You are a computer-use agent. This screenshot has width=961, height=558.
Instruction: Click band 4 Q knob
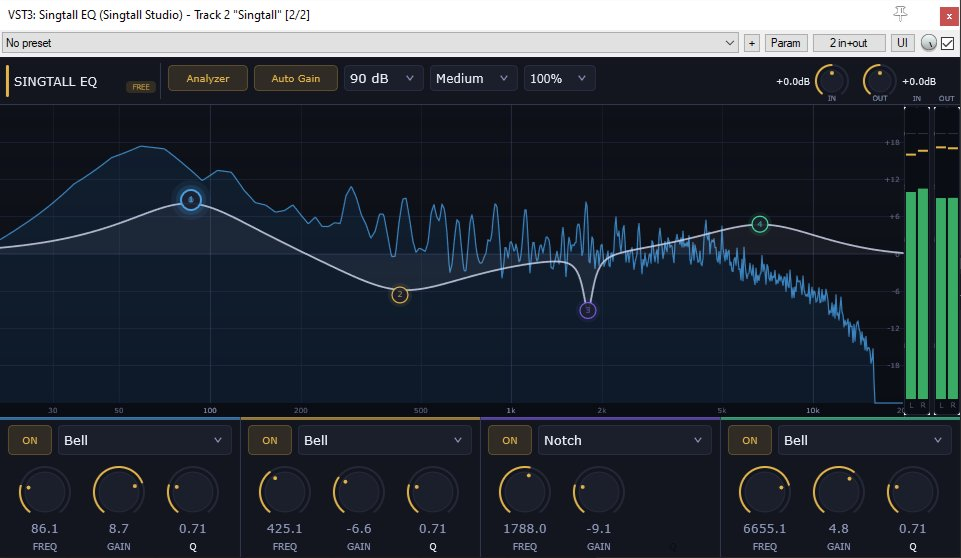point(913,492)
